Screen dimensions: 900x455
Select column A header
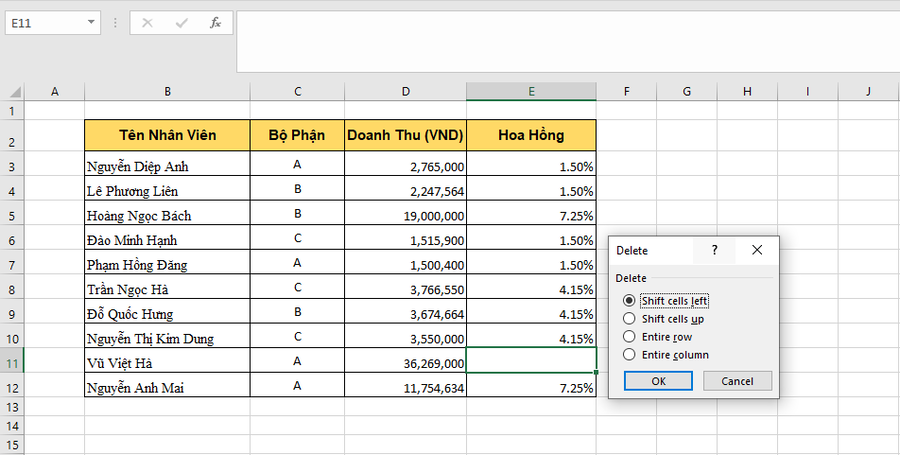coord(55,91)
